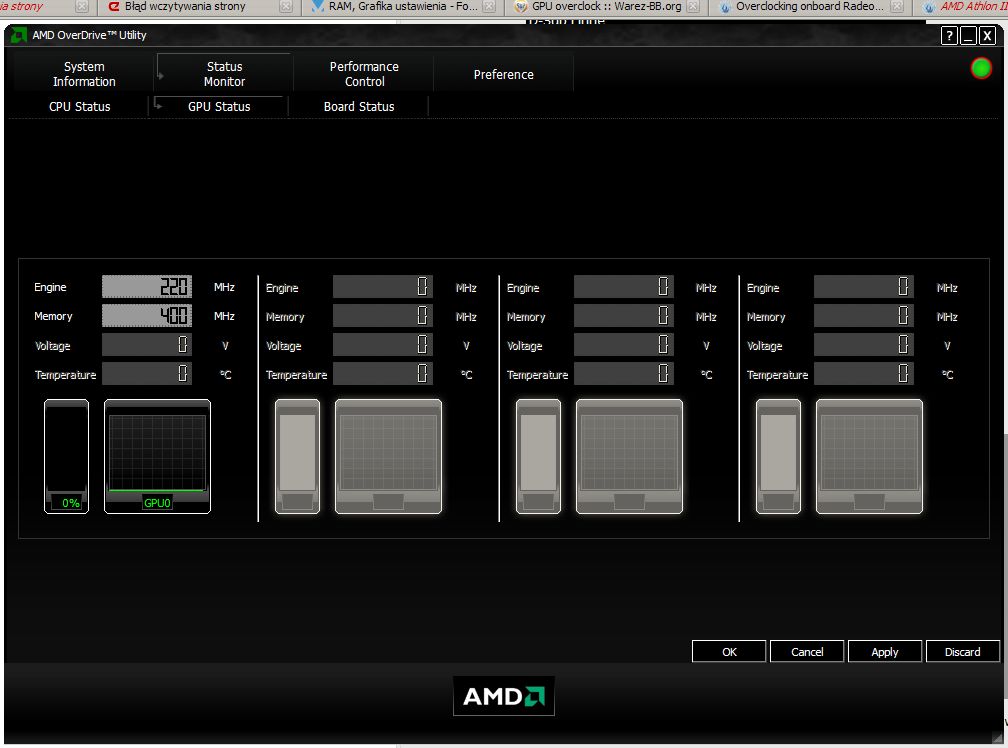This screenshot has width=1008, height=748.
Task: Switch to browser tab 'GPU overclock :: Warez-BB.org'
Action: (606, 6)
